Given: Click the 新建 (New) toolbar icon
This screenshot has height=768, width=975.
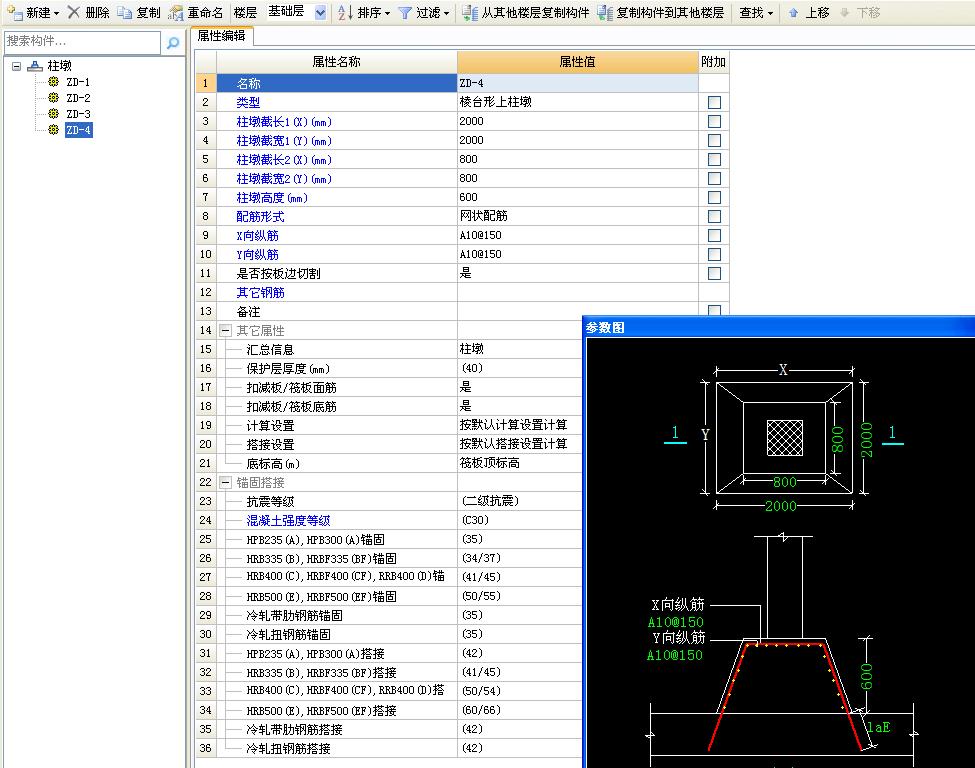Looking at the screenshot, I should point(14,13).
